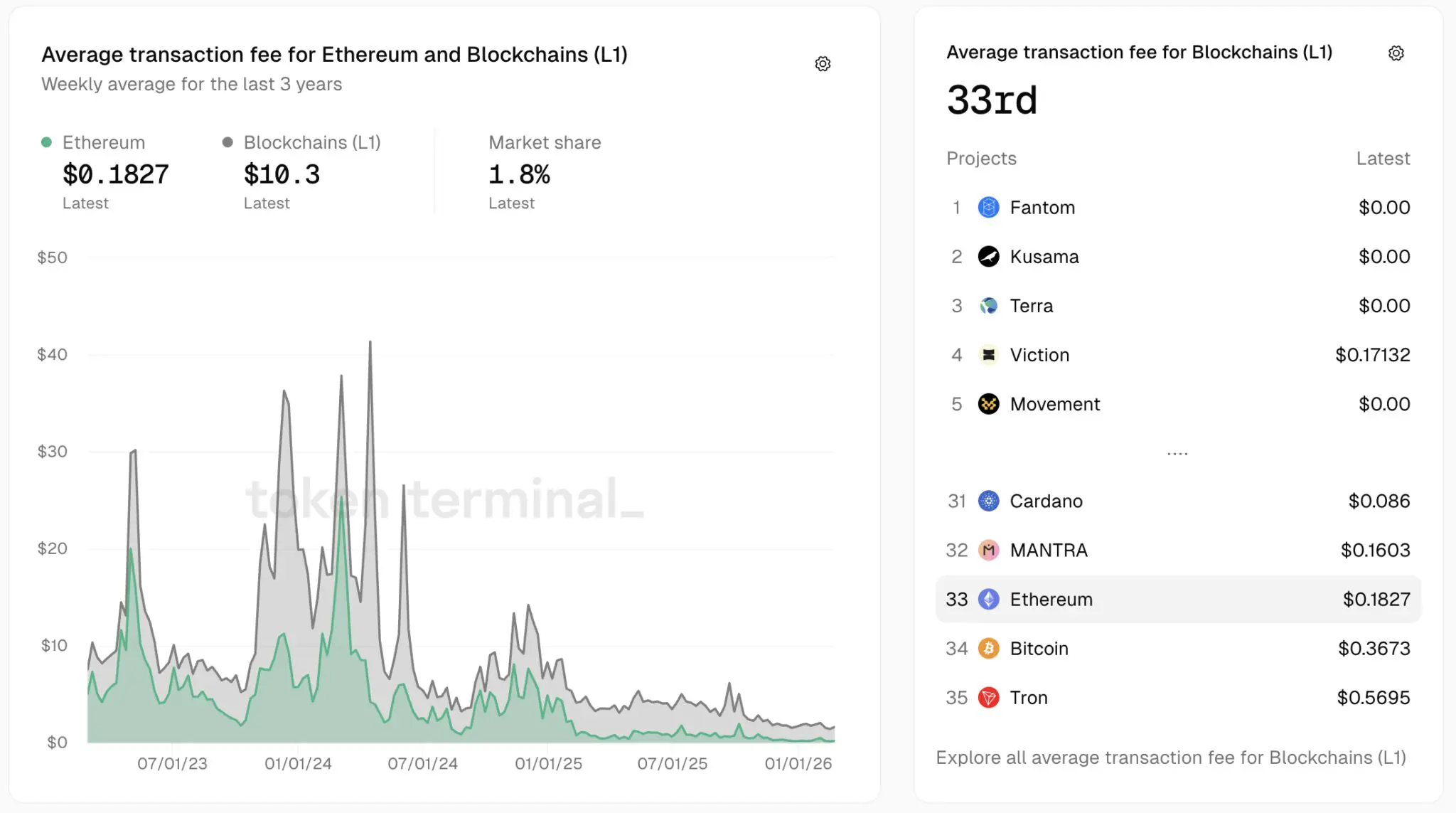Click the MANTRA logo icon
This screenshot has height=813, width=1456.
click(989, 550)
